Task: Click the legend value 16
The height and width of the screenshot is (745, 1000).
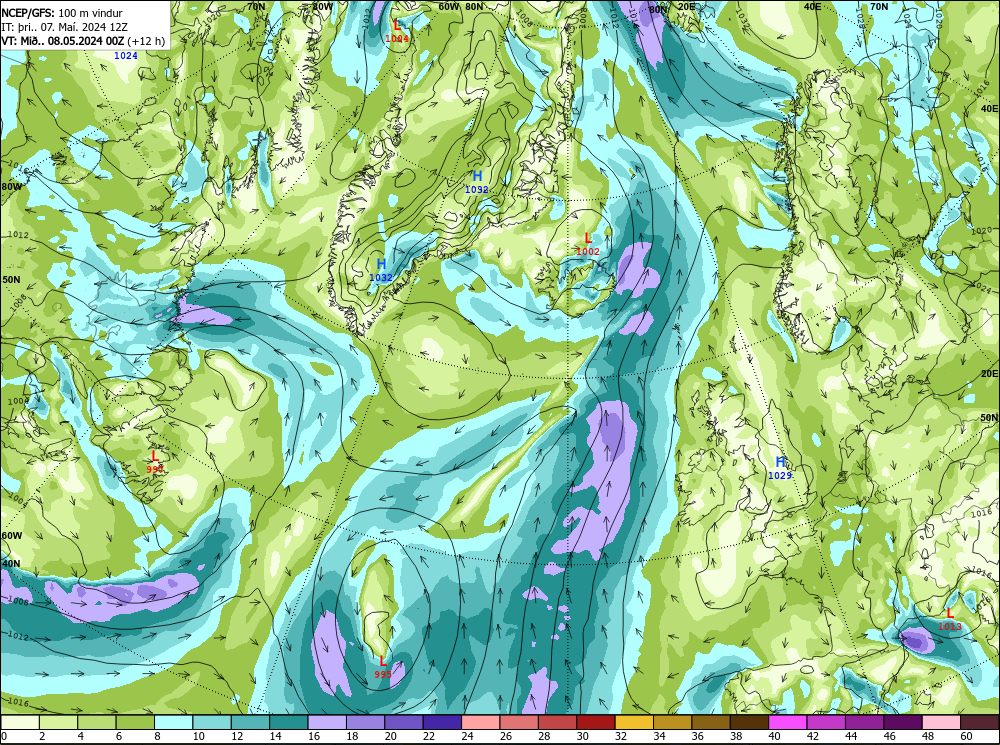Action: pos(314,737)
